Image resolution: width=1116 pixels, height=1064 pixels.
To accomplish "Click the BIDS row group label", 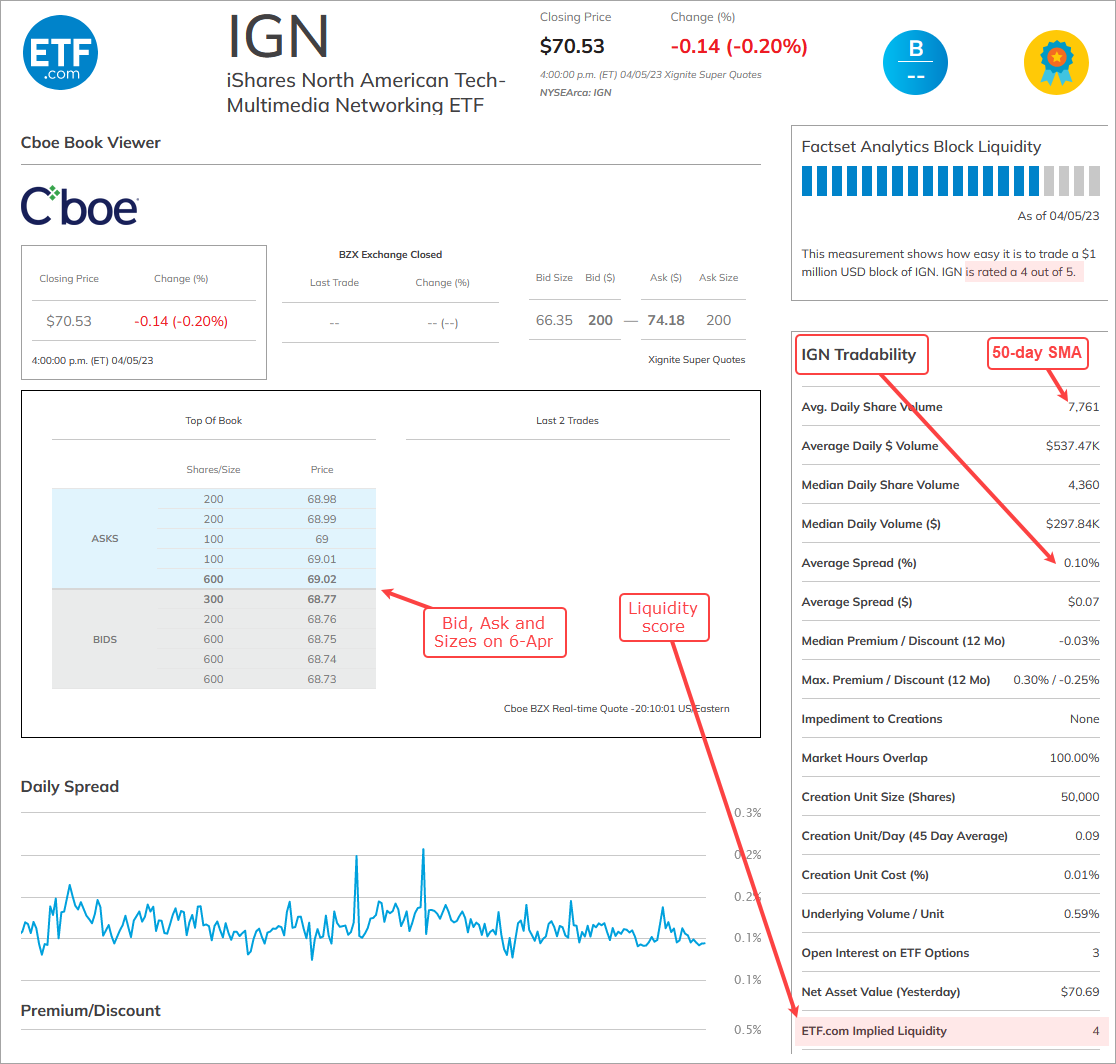I will click(105, 640).
